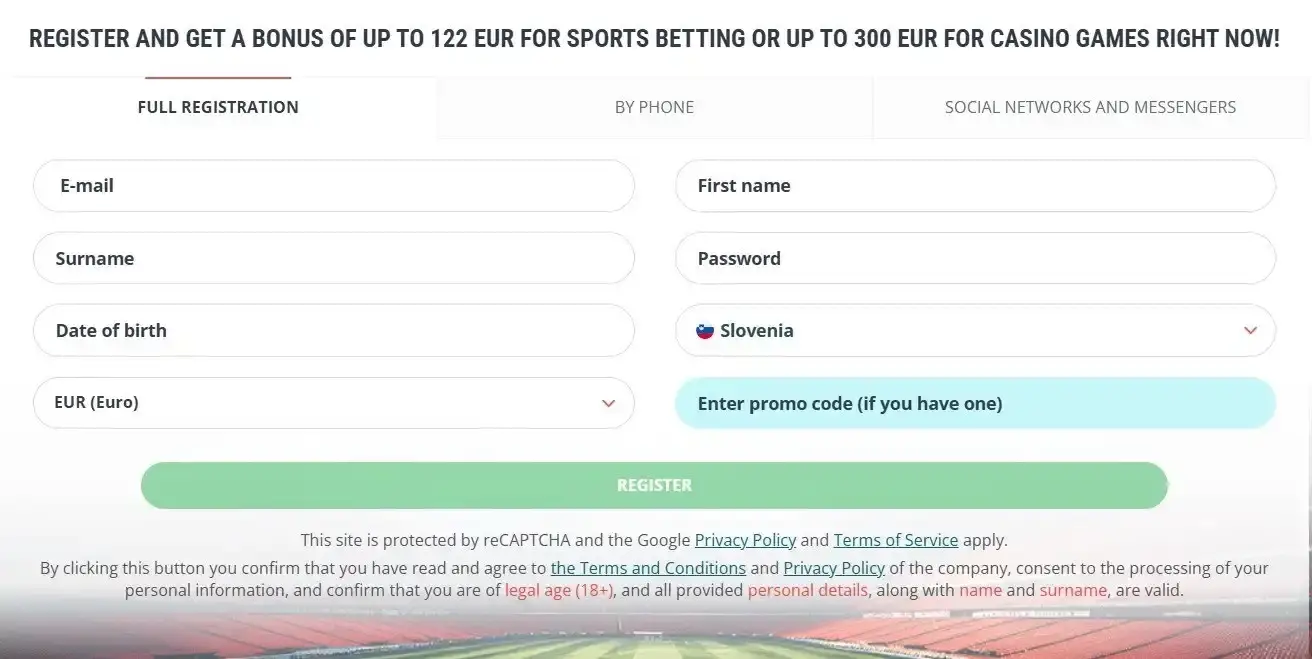The width and height of the screenshot is (1312, 659).
Task: Click the chevron arrow in the country selector
Action: [x=1250, y=331]
